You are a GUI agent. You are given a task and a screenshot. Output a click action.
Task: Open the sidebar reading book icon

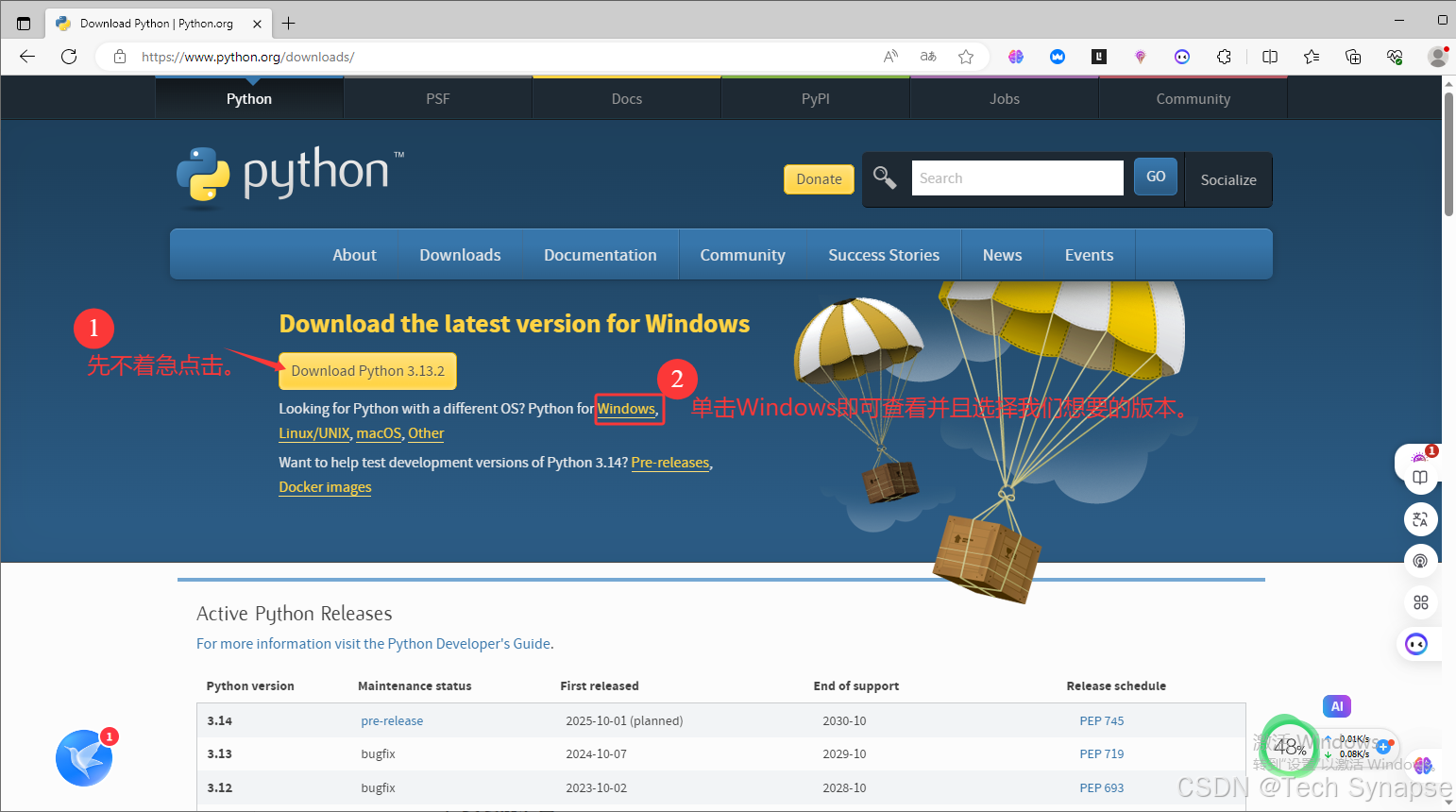coord(1420,477)
